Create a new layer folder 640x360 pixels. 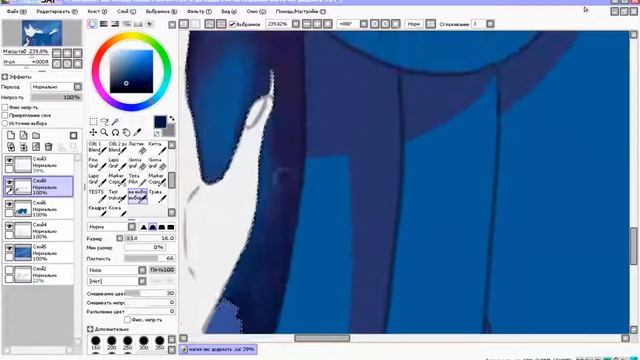click(x=36, y=136)
